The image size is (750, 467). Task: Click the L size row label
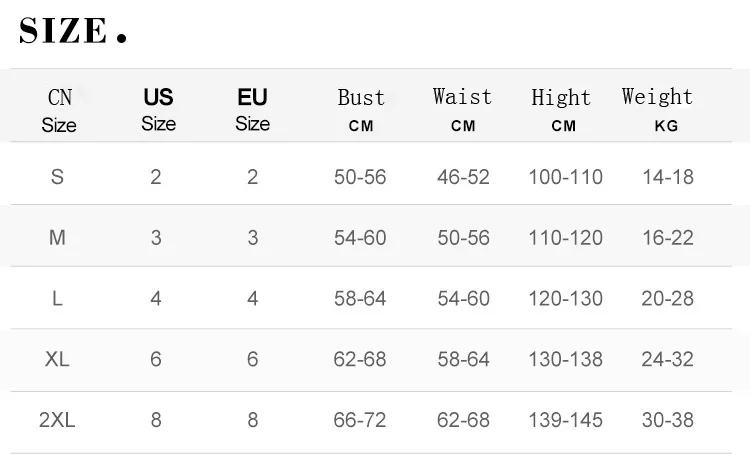[x=57, y=298]
